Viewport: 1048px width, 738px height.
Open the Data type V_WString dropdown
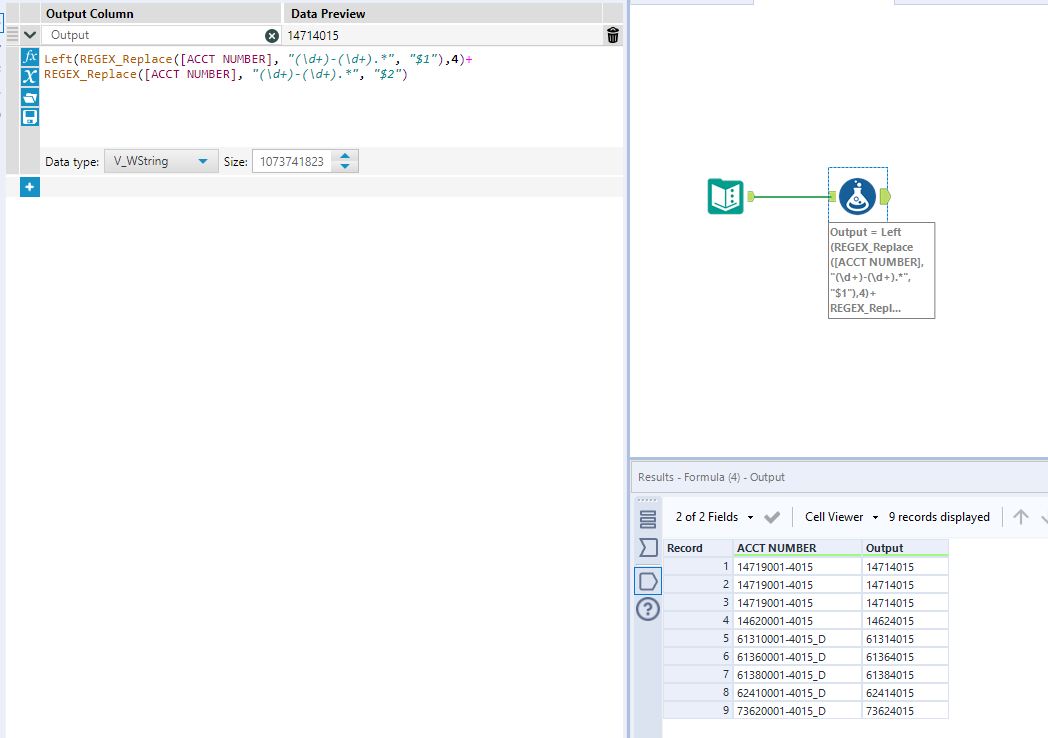[160, 161]
